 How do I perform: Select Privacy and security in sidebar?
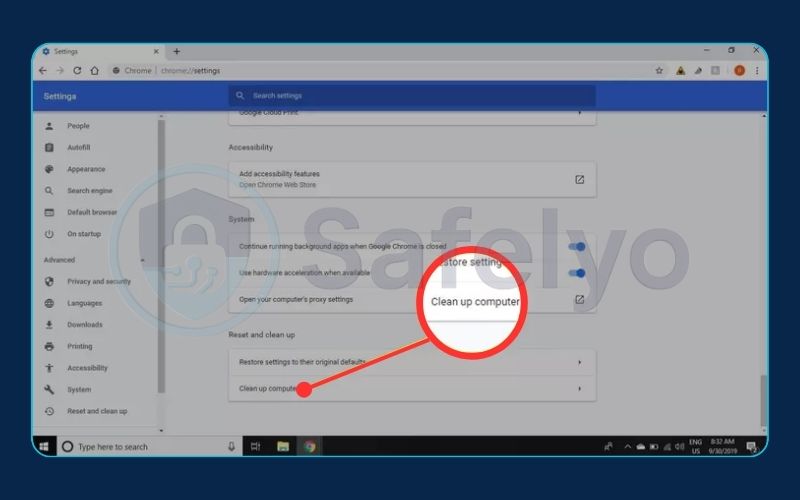[98, 282]
